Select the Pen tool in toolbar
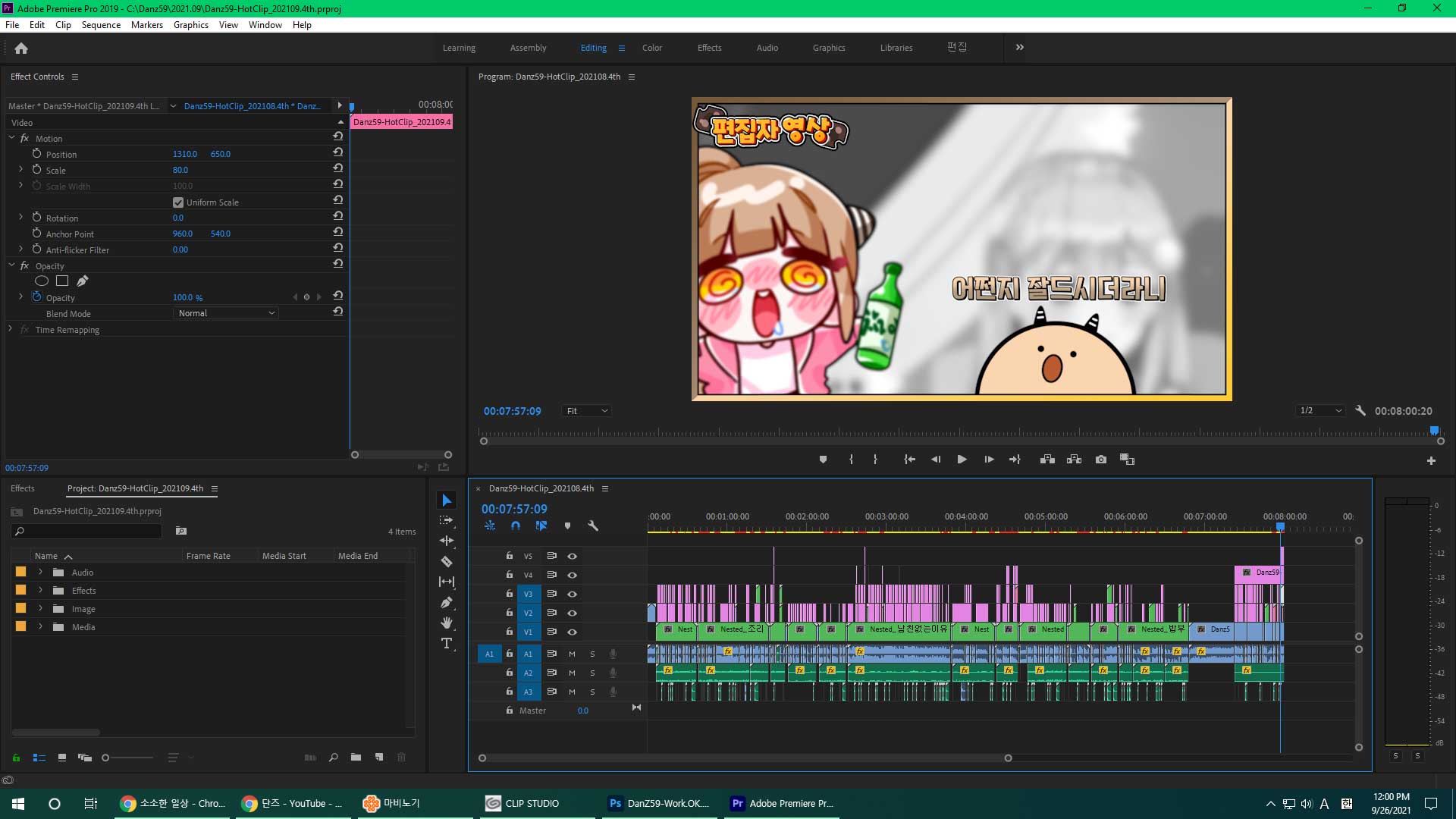Image resolution: width=1456 pixels, height=819 pixels. tap(447, 602)
